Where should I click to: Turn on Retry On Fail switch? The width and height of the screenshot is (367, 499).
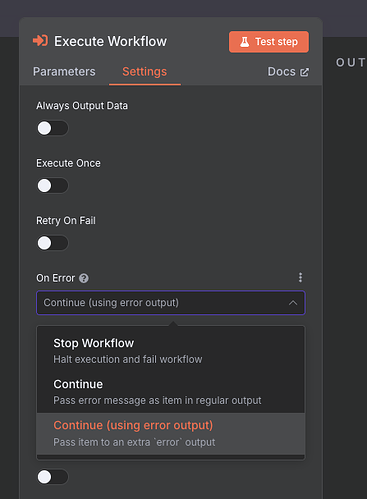point(52,243)
